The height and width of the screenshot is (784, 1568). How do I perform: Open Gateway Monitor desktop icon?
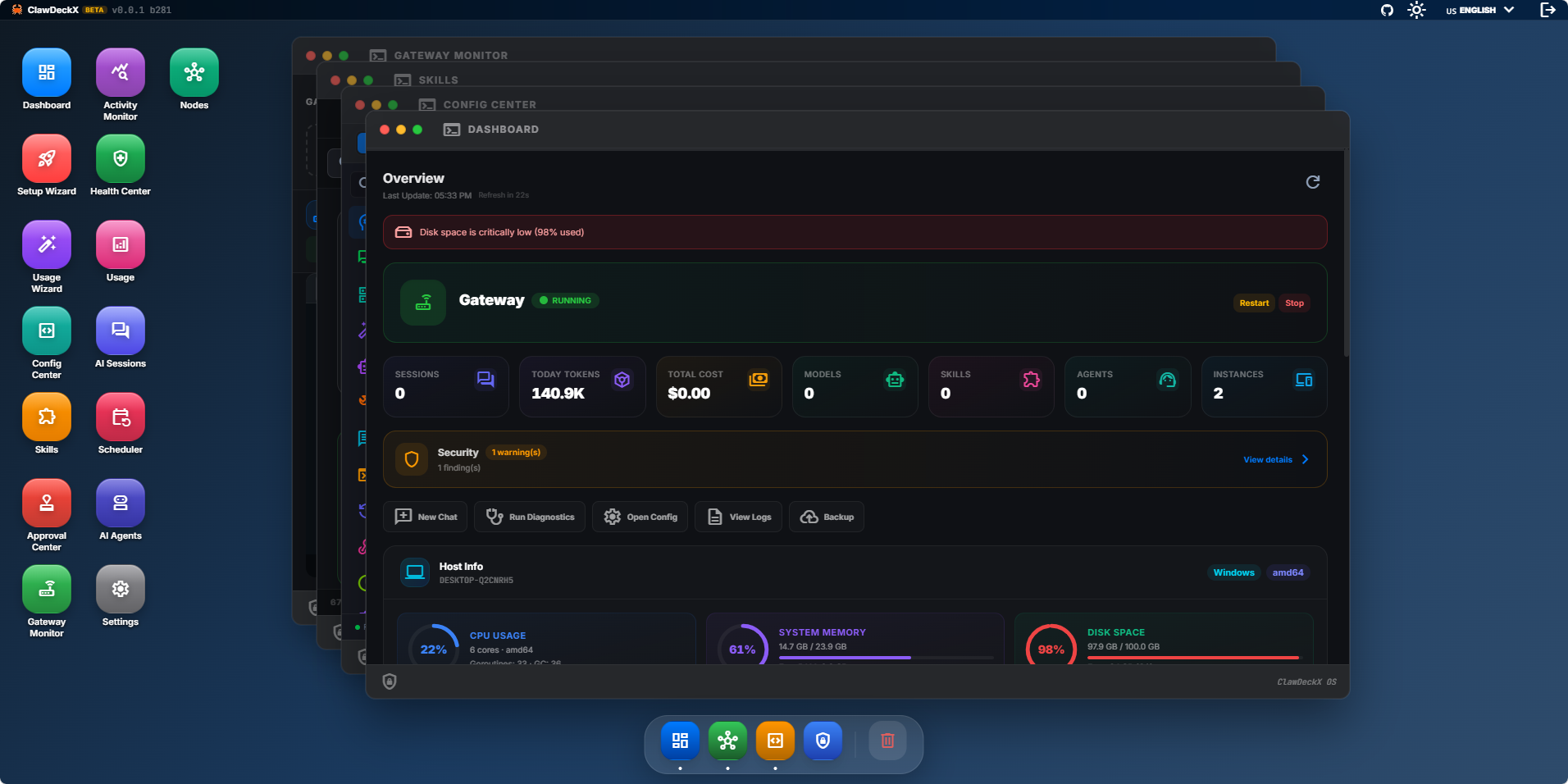click(x=47, y=590)
